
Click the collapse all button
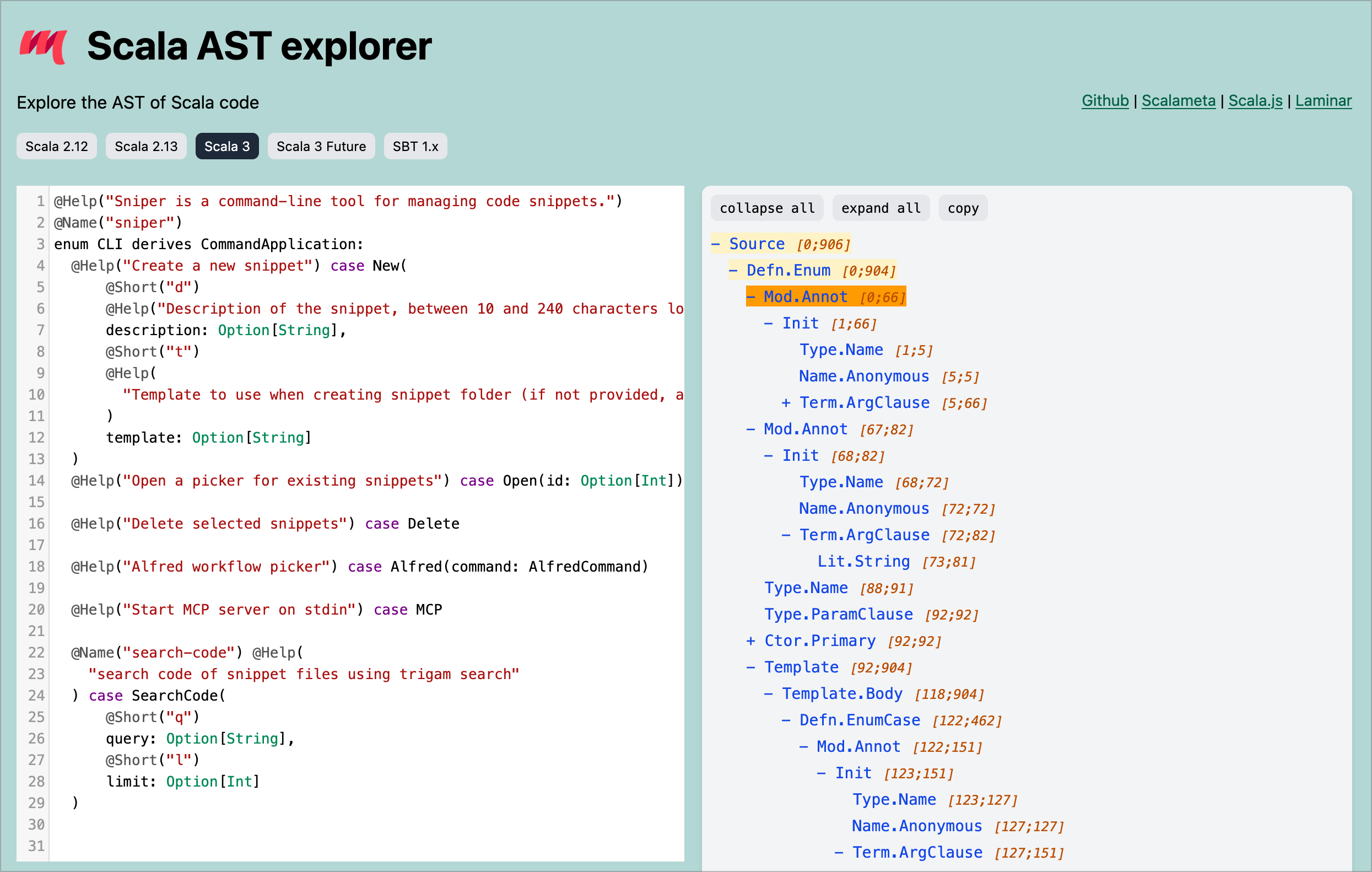point(767,207)
